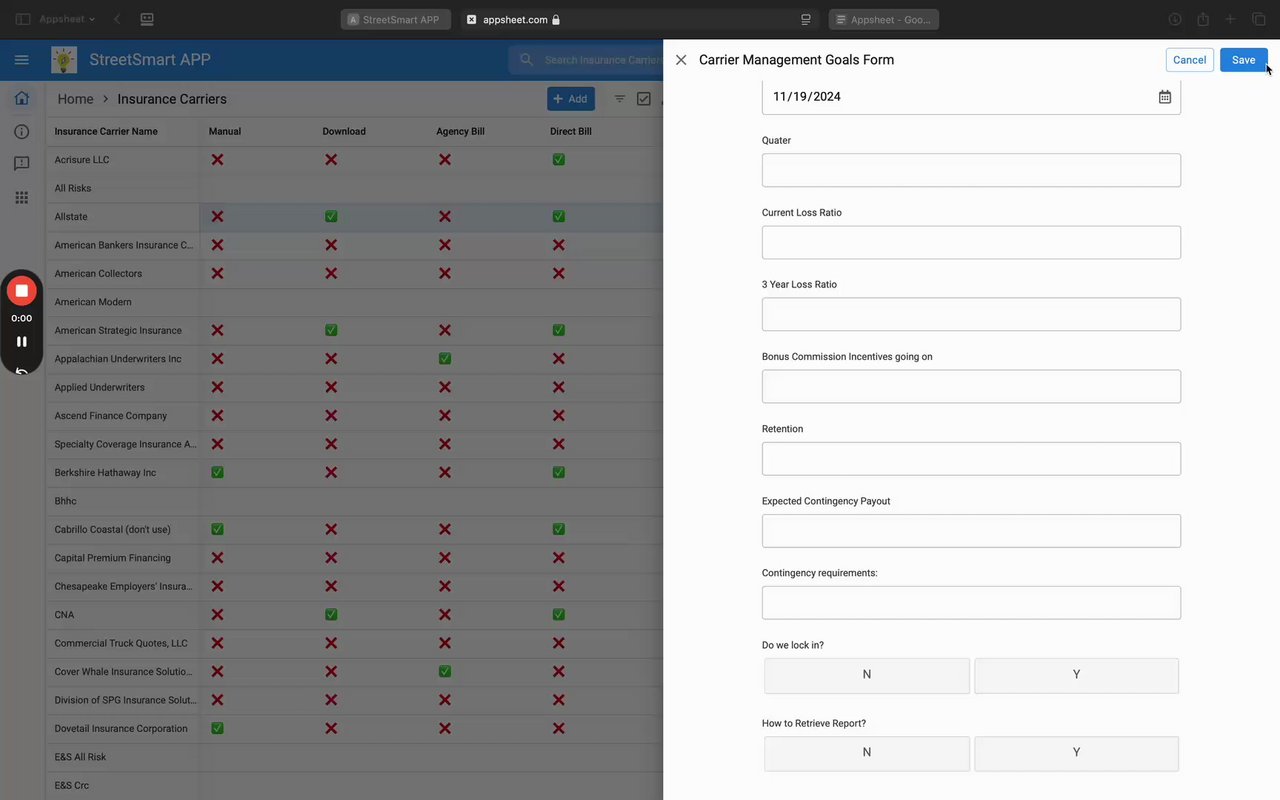Viewport: 1280px width, 800px height.
Task: Click the hamburger menu icon
Action: (22, 60)
